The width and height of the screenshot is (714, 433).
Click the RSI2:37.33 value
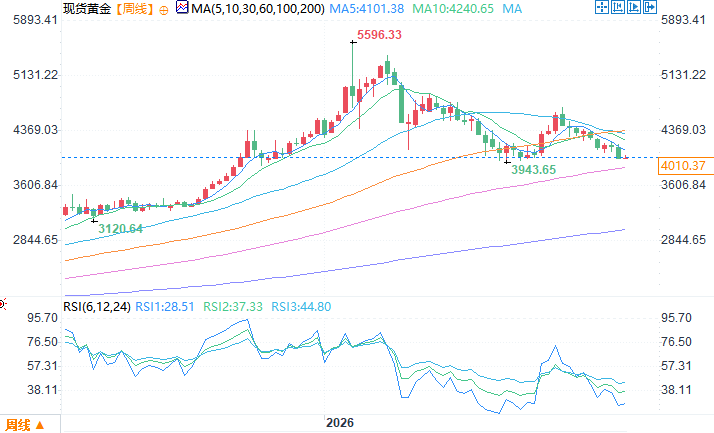tap(233, 307)
